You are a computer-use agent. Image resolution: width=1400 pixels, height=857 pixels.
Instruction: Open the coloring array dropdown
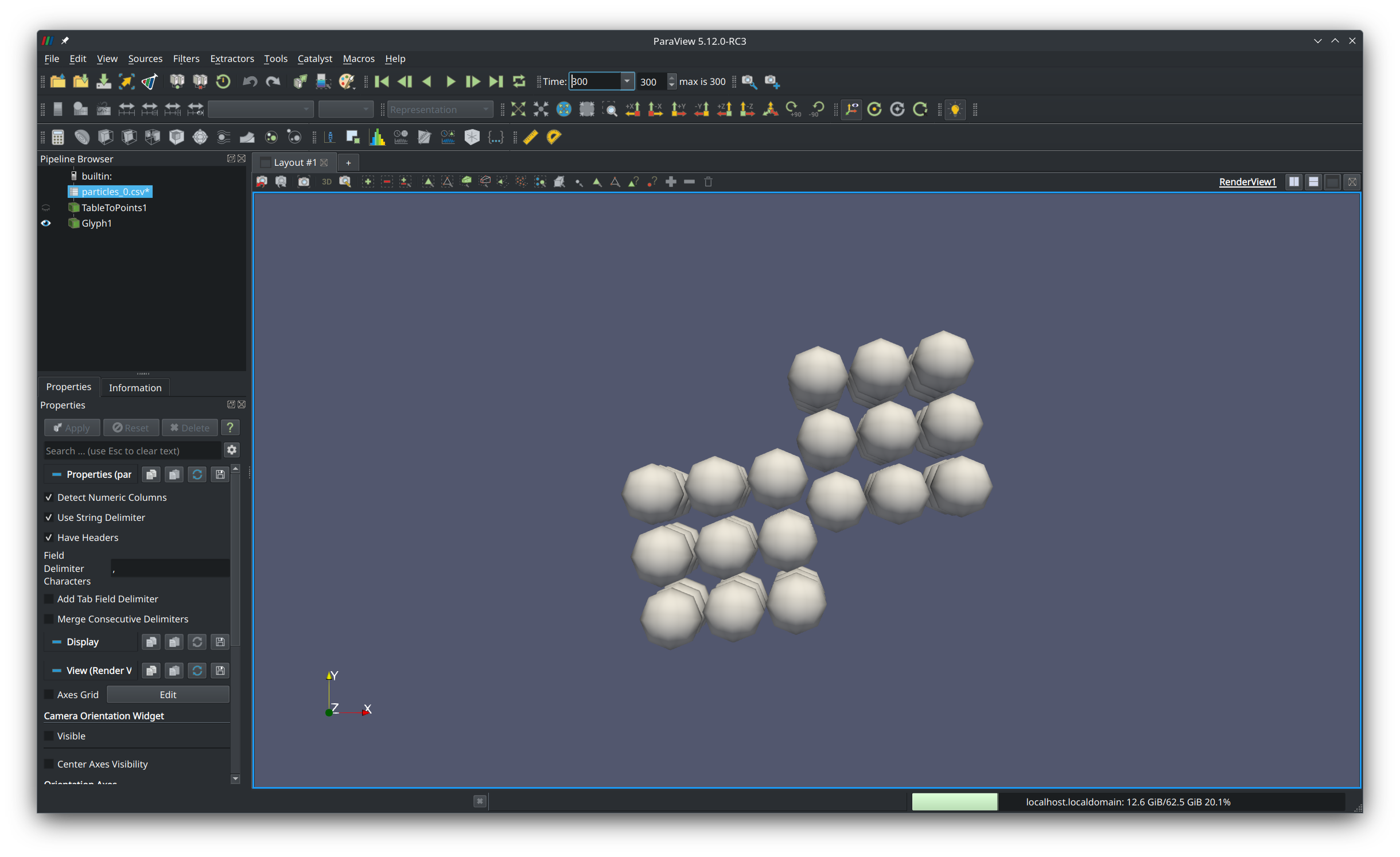(260, 109)
